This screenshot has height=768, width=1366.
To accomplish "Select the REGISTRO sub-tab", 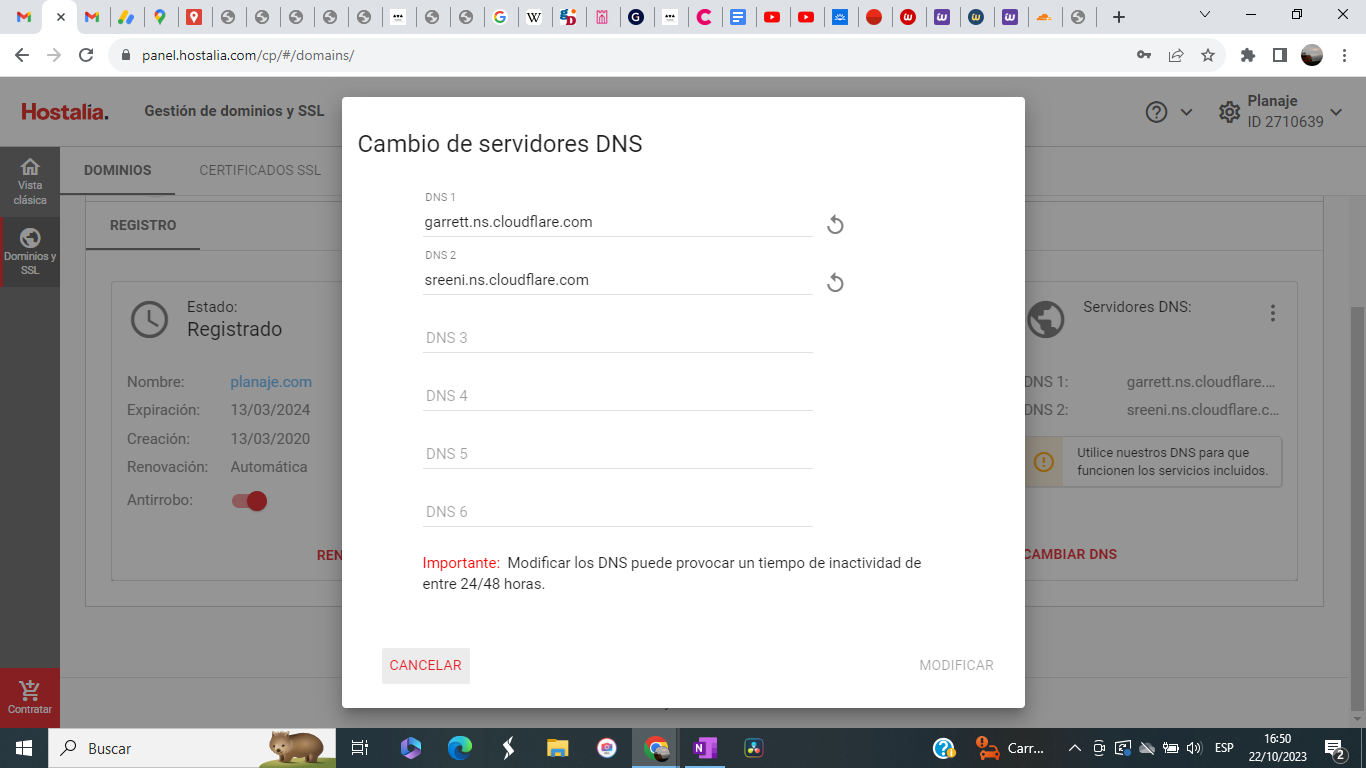I will click(143, 226).
